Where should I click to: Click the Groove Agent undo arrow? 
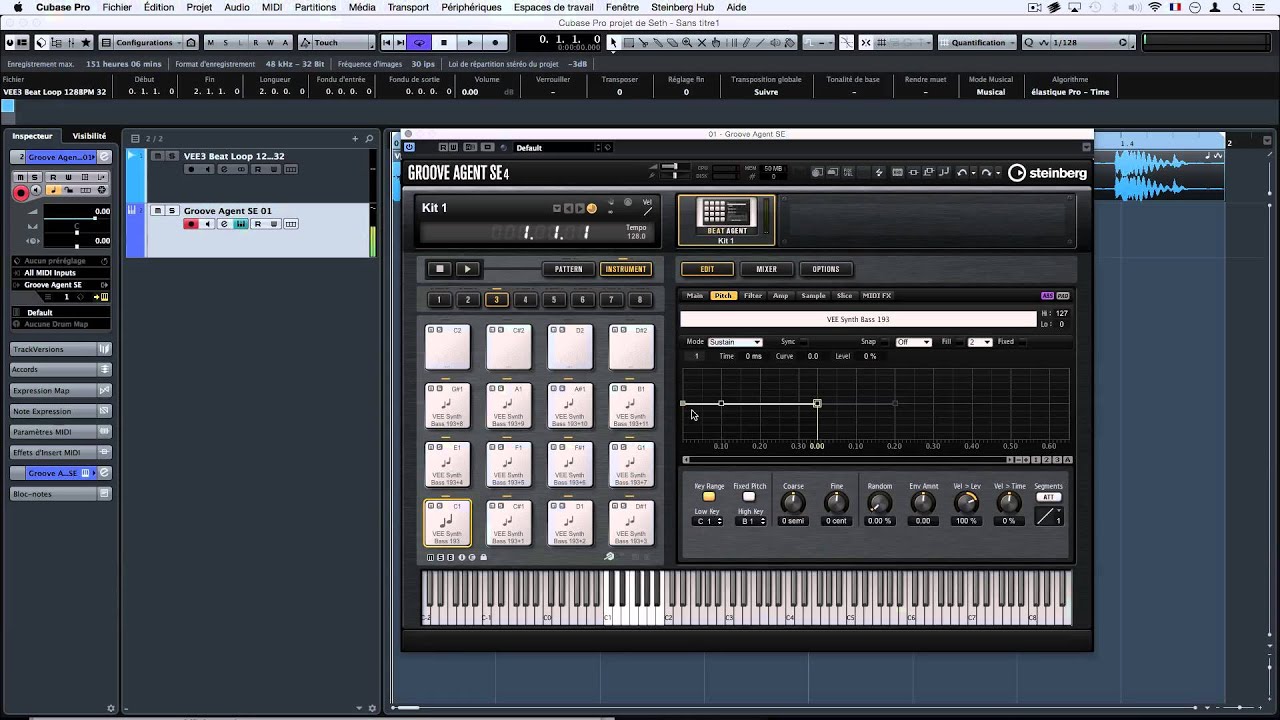point(962,172)
